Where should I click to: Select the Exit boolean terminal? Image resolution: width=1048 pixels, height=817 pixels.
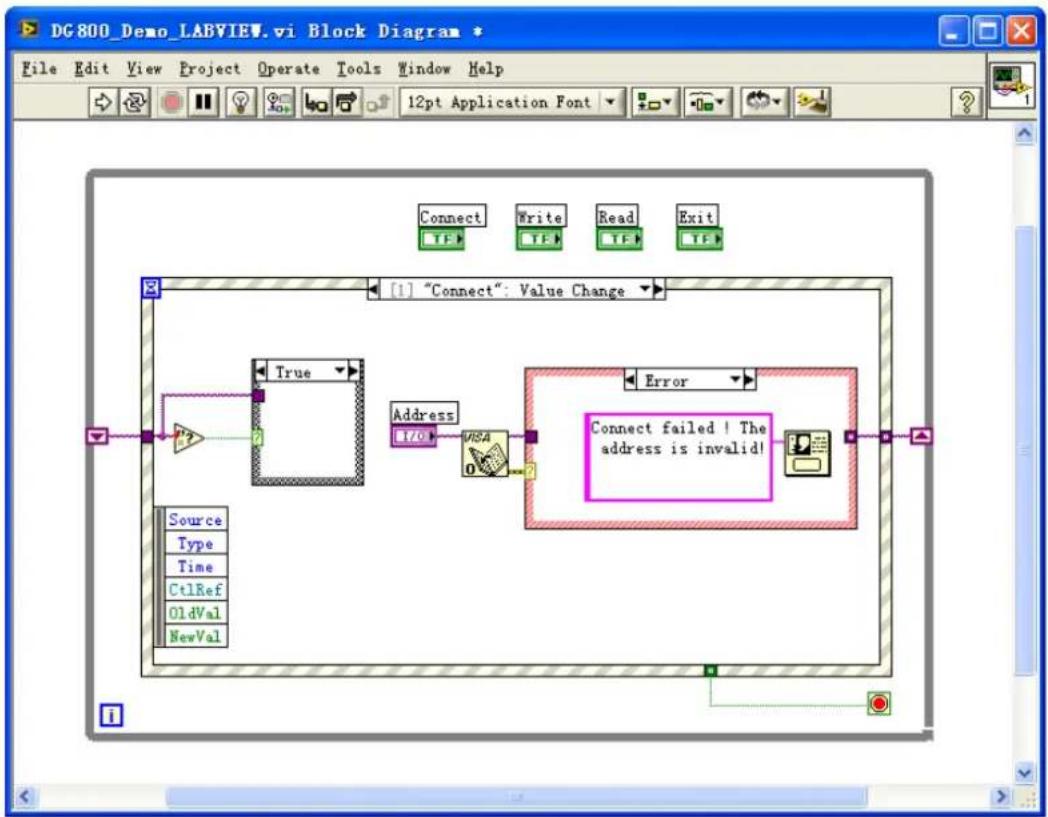pos(699,239)
